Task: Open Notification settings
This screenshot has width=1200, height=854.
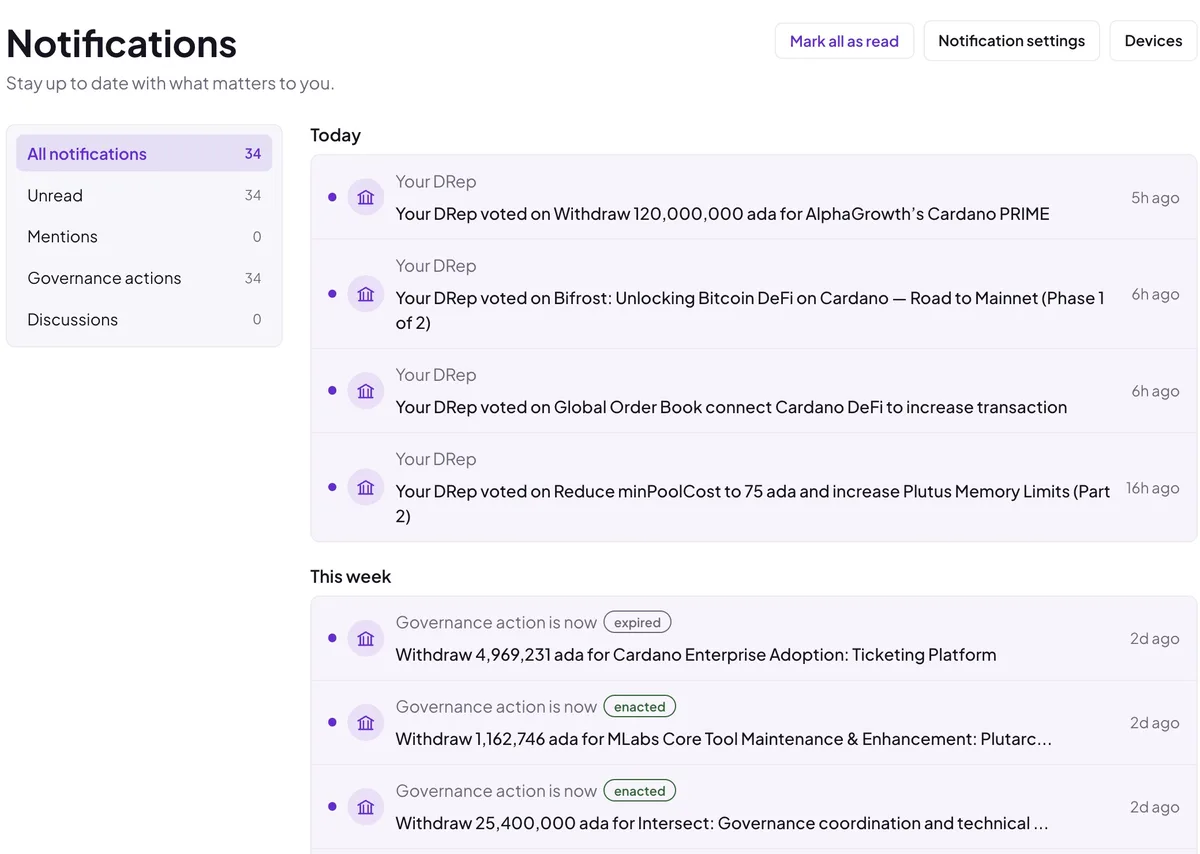Action: 1011,41
